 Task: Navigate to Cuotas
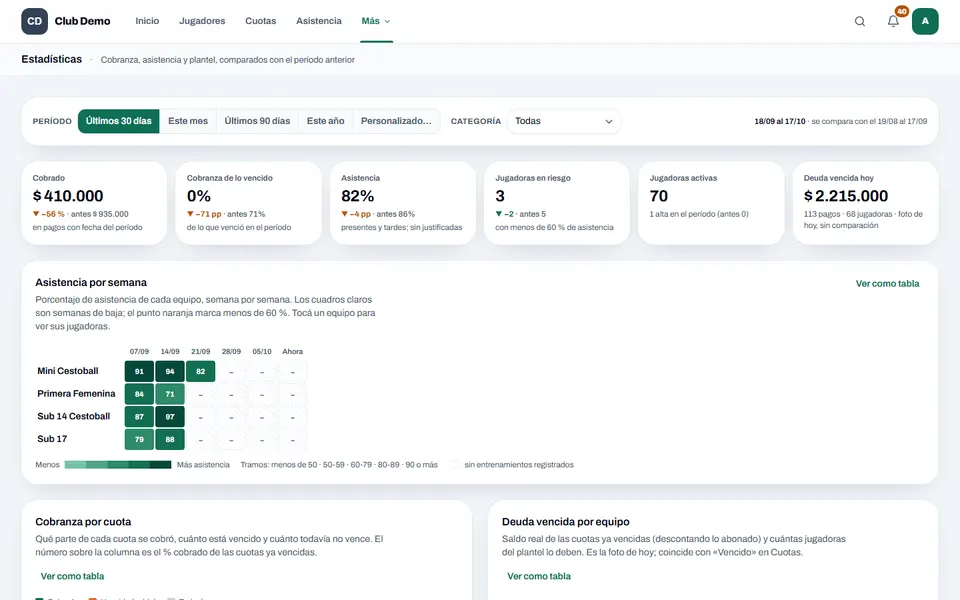(261, 21)
